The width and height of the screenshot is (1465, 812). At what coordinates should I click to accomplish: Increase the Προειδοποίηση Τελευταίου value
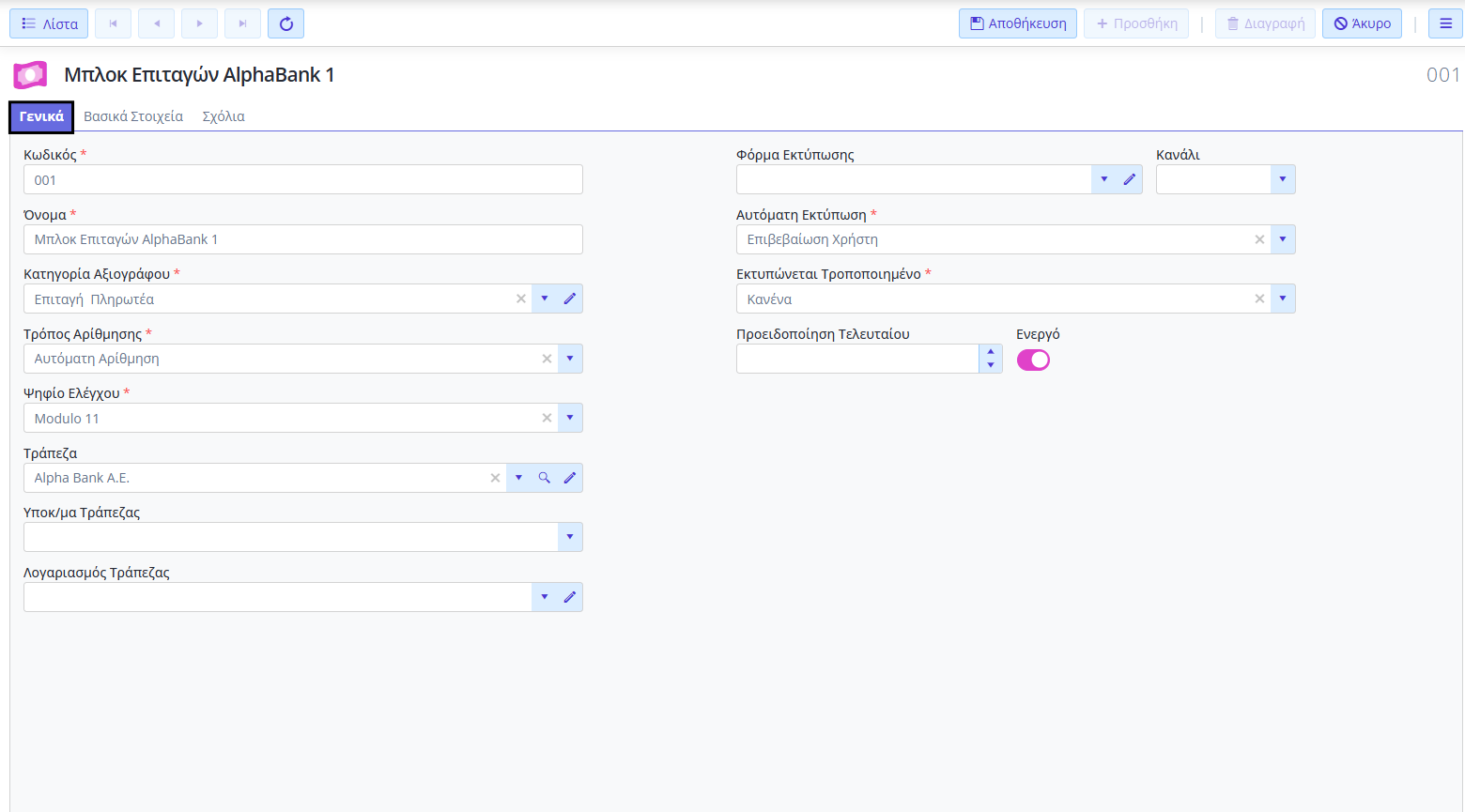point(991,352)
